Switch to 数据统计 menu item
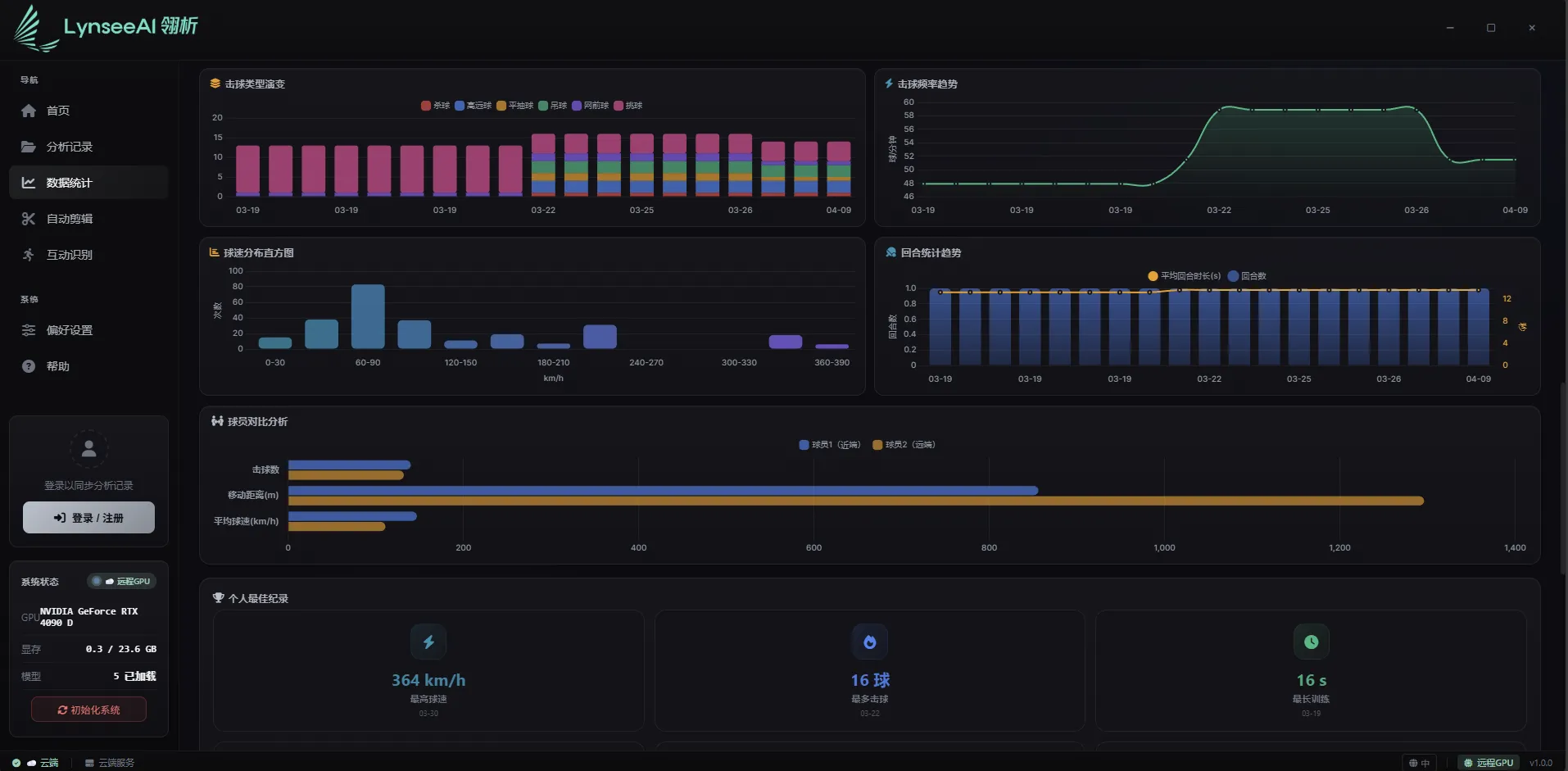 point(88,183)
